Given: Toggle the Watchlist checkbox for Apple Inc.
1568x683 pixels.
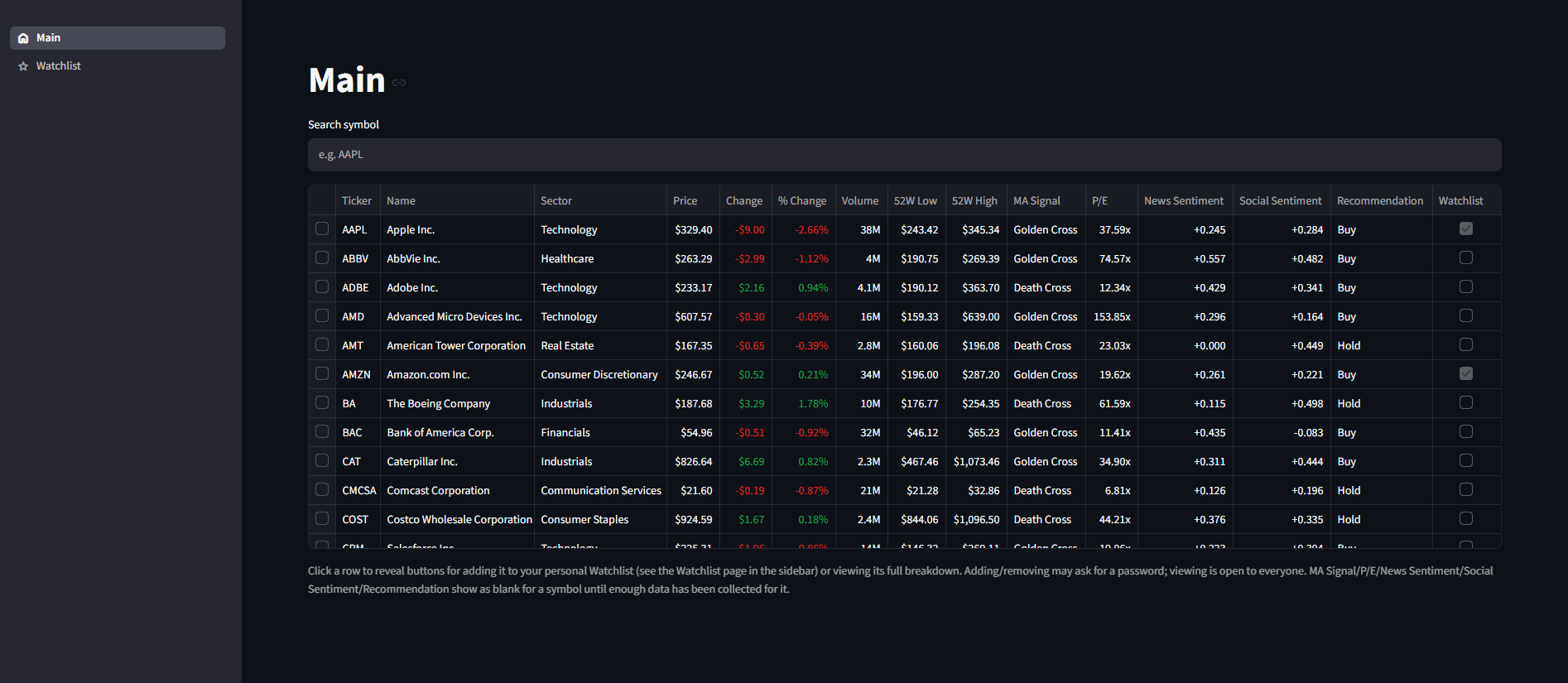Looking at the screenshot, I should [1466, 229].
